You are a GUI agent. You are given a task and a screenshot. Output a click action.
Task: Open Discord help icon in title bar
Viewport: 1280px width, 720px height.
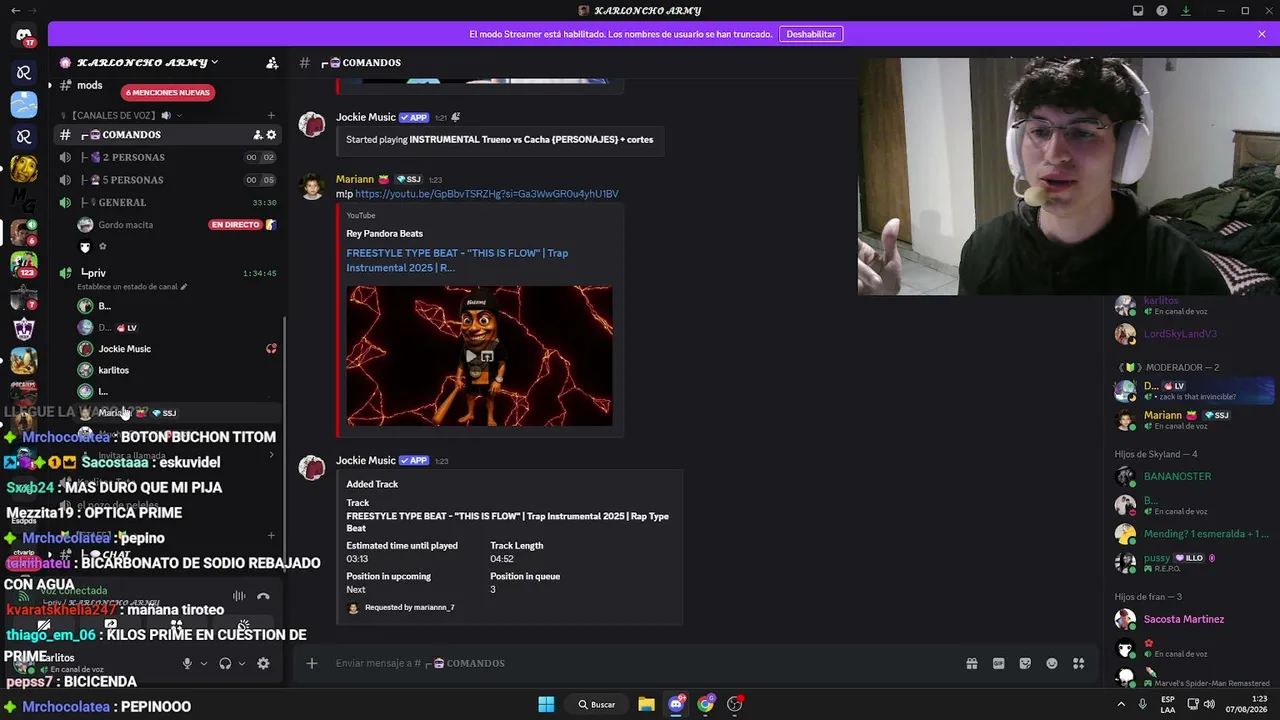pos(1162,11)
